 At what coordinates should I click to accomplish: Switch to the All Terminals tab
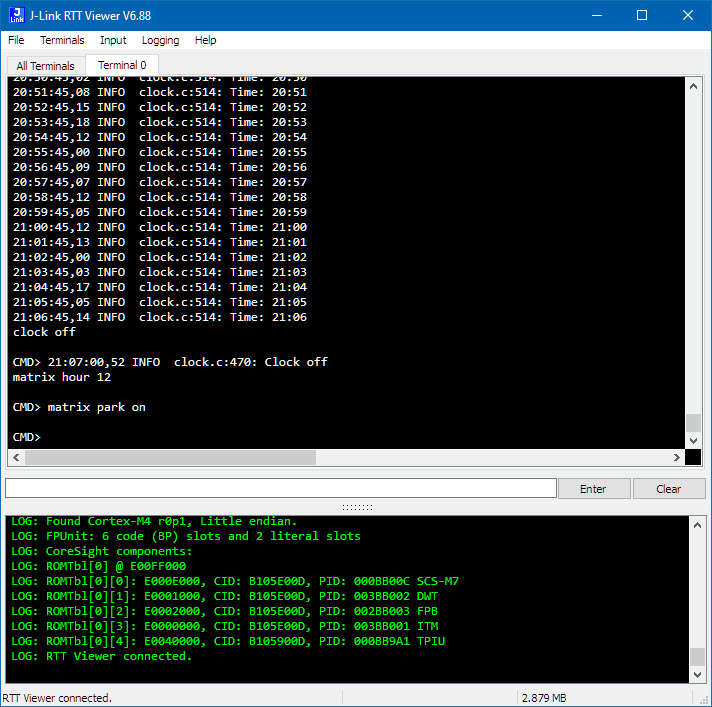tap(45, 66)
